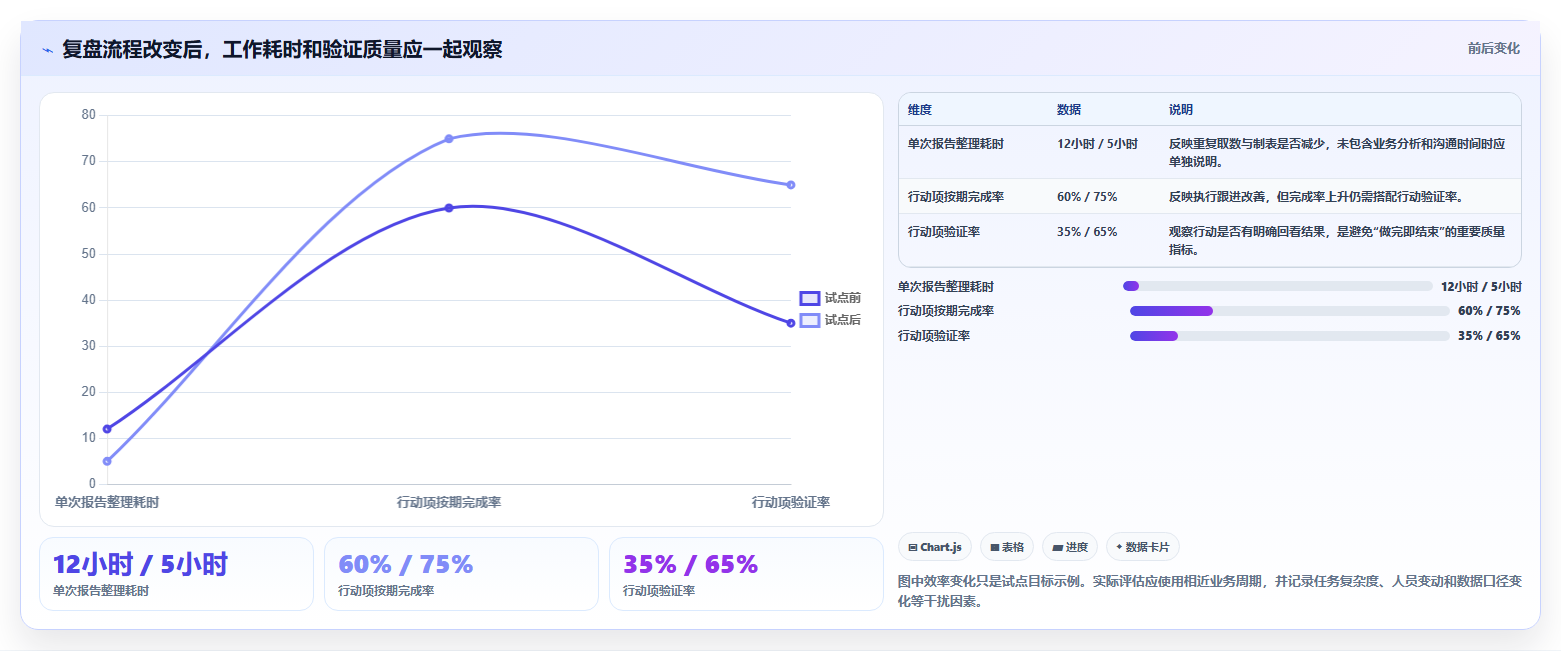
Task: Click progress row label 行动项验证率
Action: coord(934,336)
